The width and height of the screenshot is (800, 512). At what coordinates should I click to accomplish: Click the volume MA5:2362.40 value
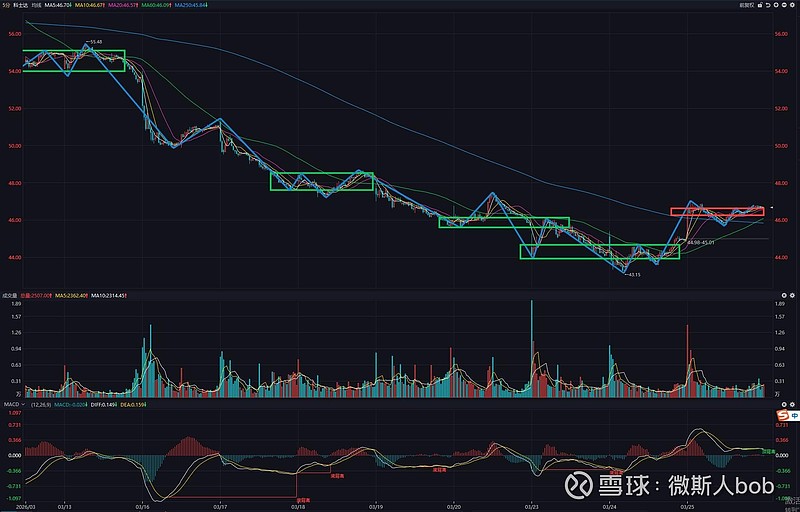[71, 295]
